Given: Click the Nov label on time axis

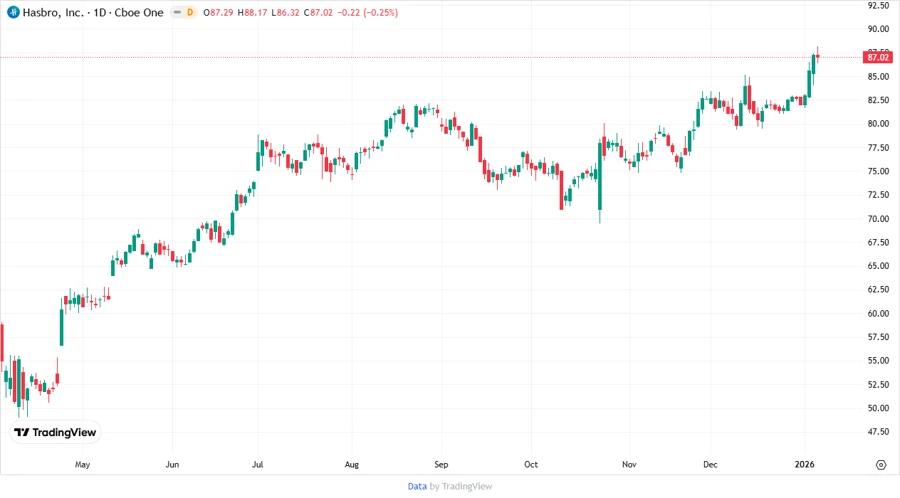Looking at the screenshot, I should [x=629, y=464].
